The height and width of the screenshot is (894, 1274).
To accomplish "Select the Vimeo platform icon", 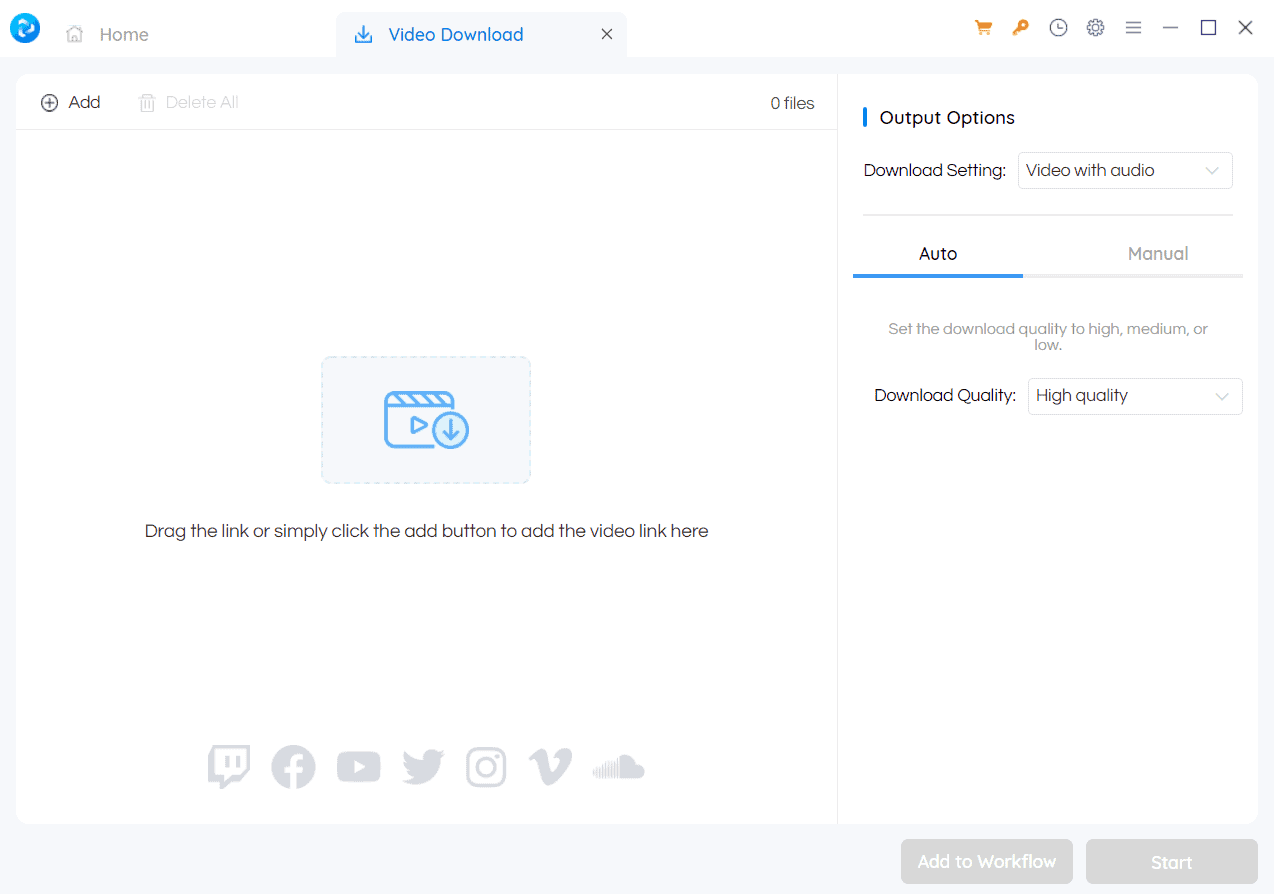I will 550,766.
